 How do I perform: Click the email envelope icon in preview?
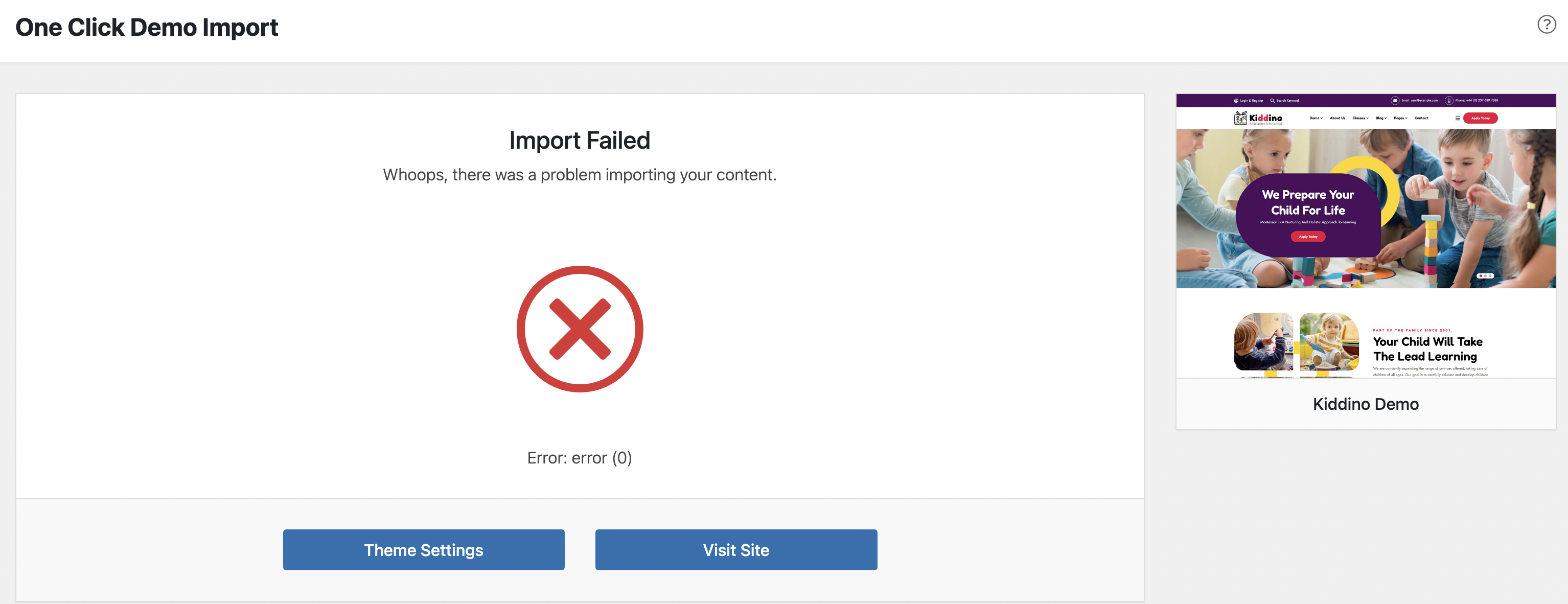(1395, 101)
